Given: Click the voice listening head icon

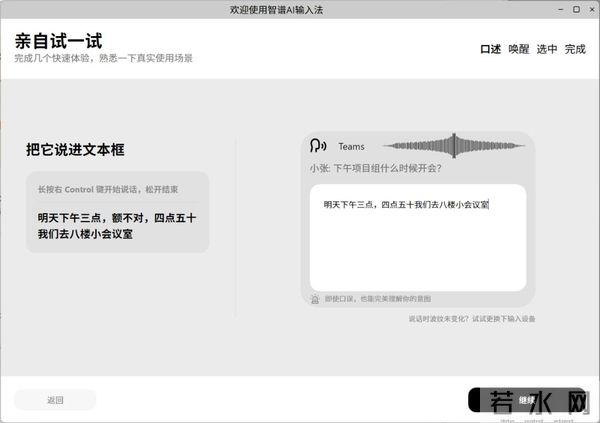Looking at the screenshot, I should 318,146.
